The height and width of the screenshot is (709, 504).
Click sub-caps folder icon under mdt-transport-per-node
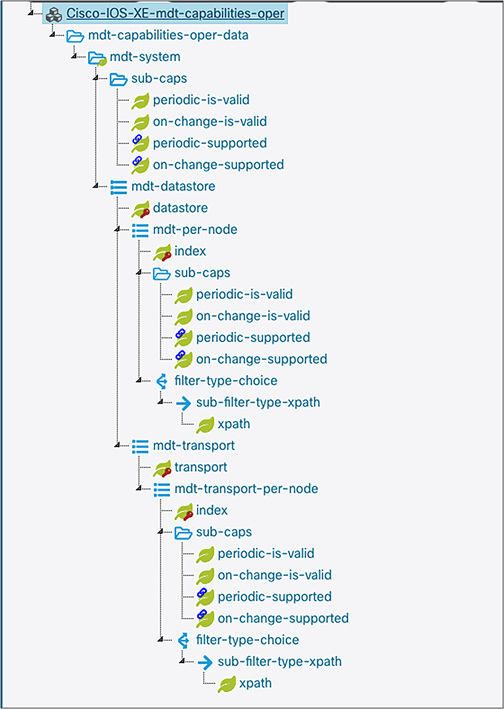[x=184, y=533]
